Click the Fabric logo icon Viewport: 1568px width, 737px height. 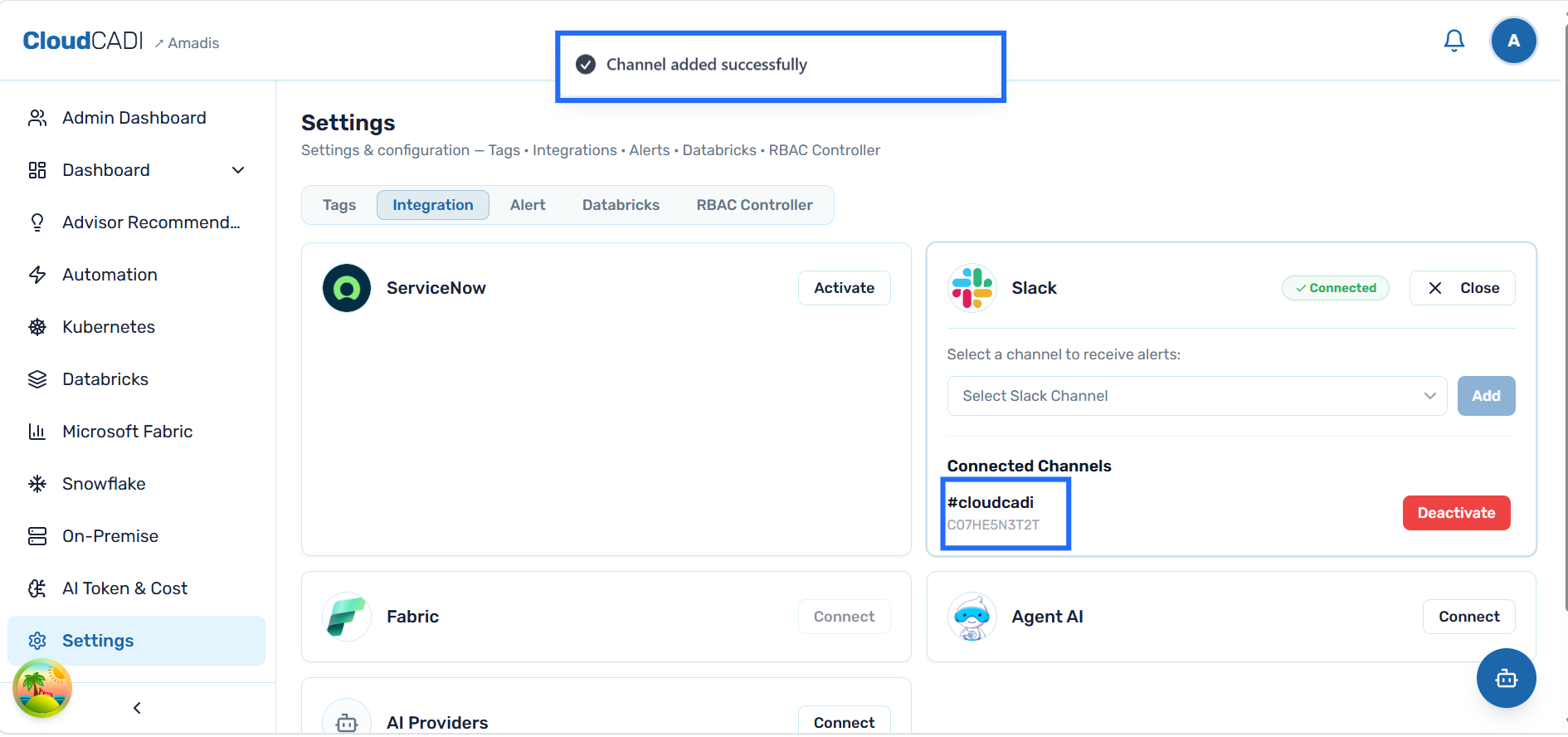point(347,617)
